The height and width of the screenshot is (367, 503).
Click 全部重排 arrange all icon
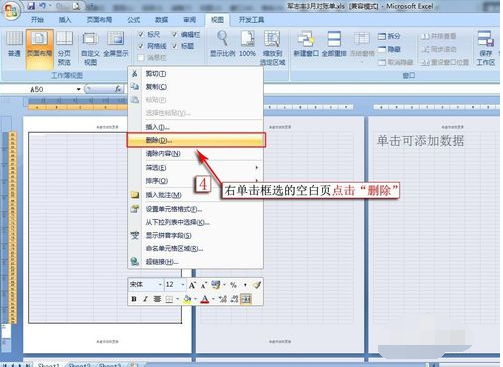(x=334, y=43)
